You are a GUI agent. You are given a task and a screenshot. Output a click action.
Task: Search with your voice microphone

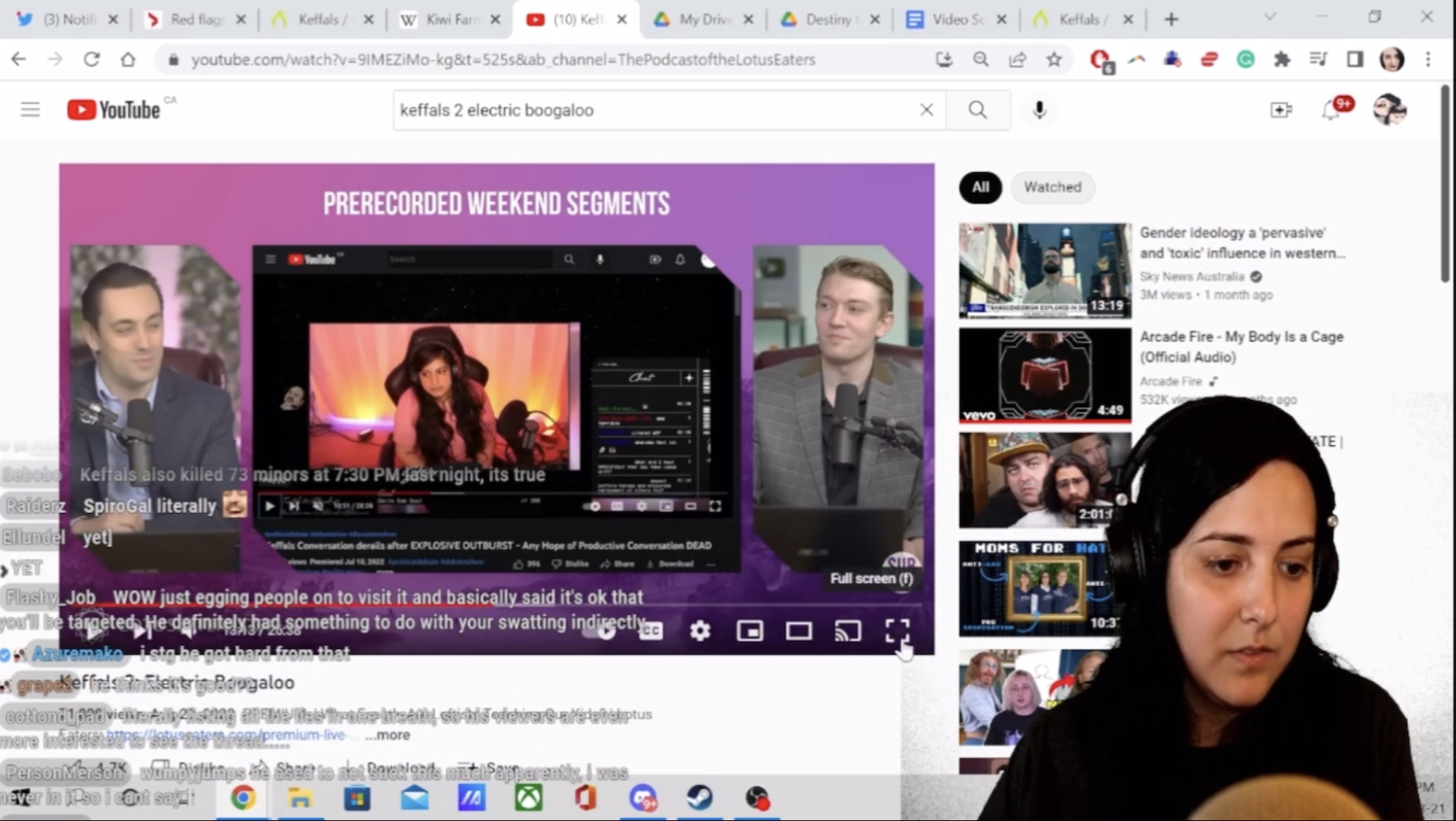pos(1039,110)
